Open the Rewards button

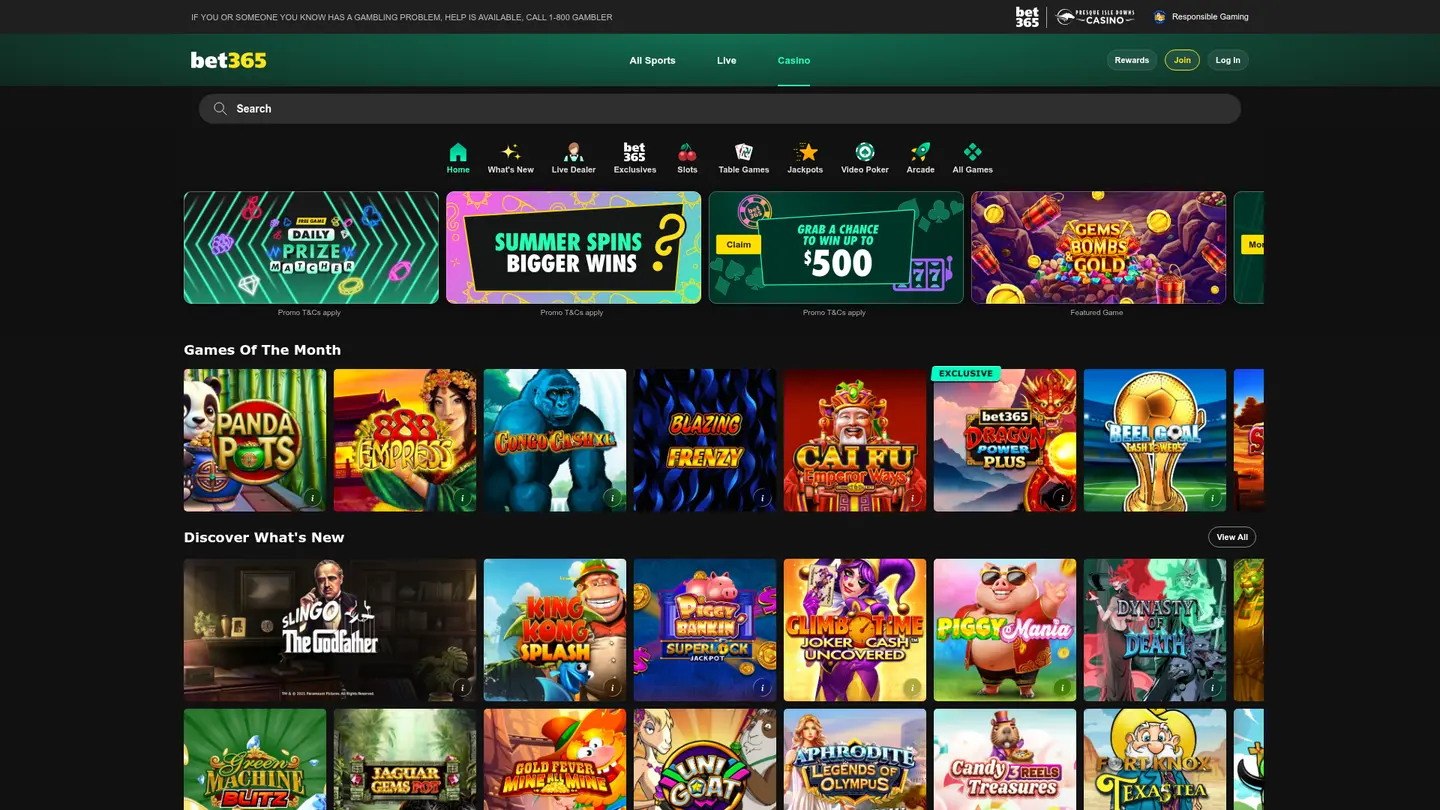pos(1132,60)
